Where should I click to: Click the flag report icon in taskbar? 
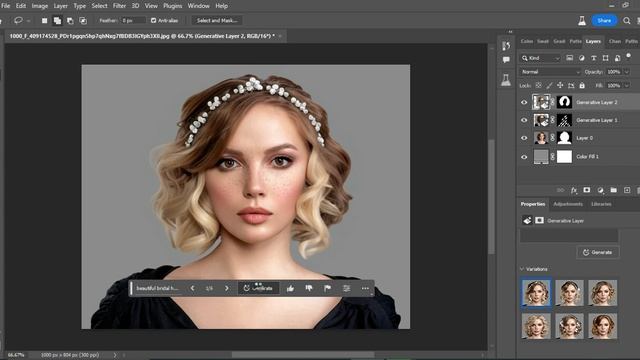[327, 288]
